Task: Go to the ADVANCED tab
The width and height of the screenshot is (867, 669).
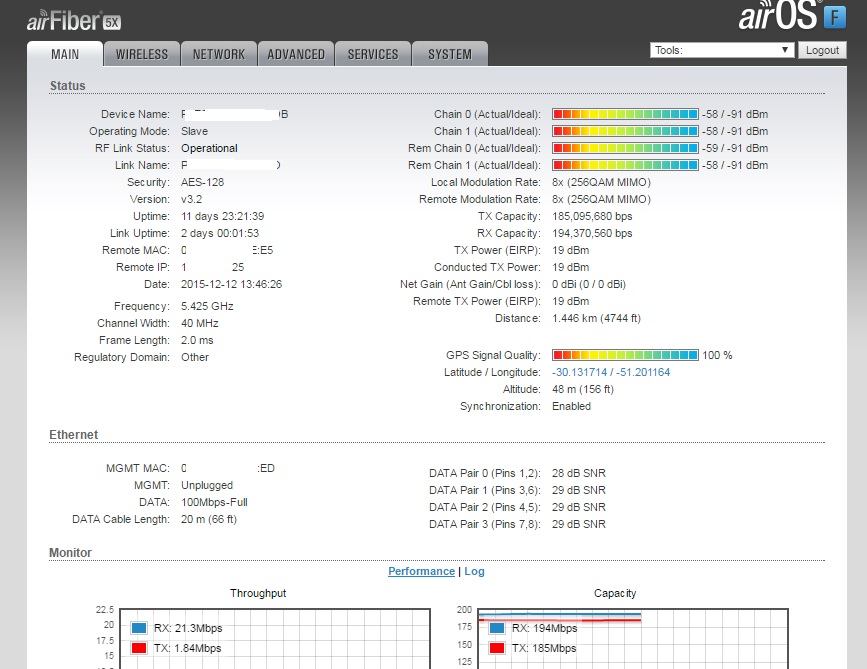Action: 296,54
